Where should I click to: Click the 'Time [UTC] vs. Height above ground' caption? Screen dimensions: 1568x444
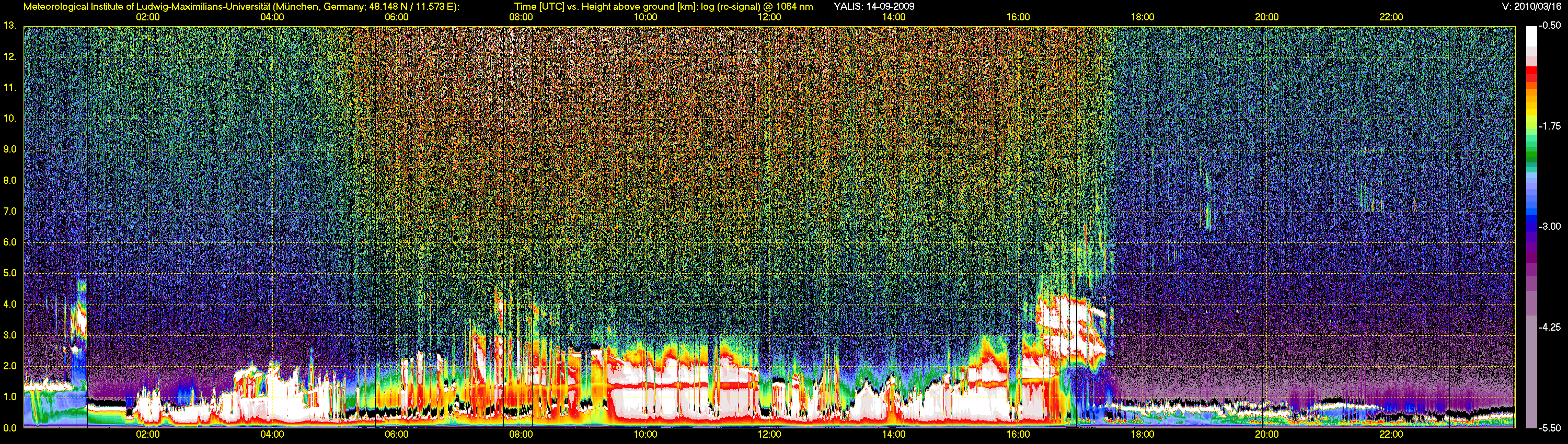[663, 7]
